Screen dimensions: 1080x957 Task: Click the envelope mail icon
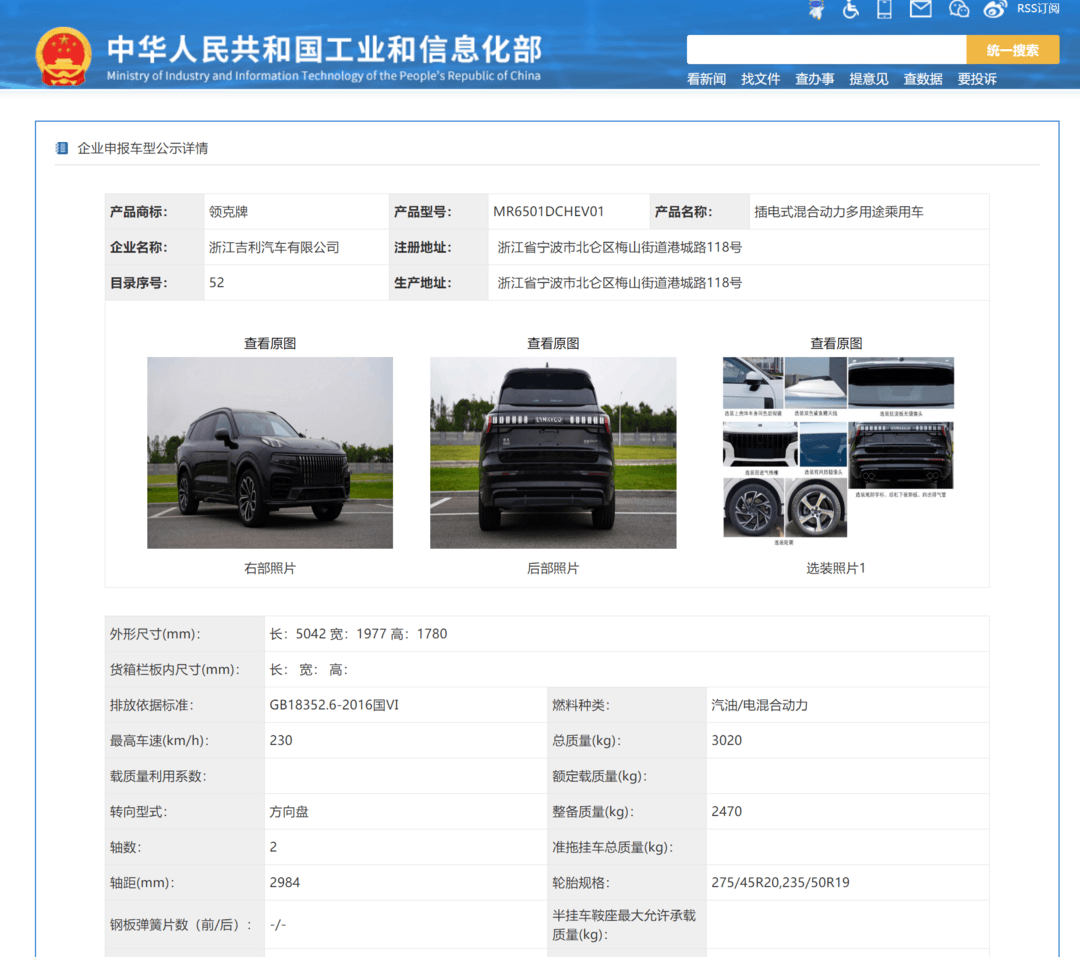(921, 9)
